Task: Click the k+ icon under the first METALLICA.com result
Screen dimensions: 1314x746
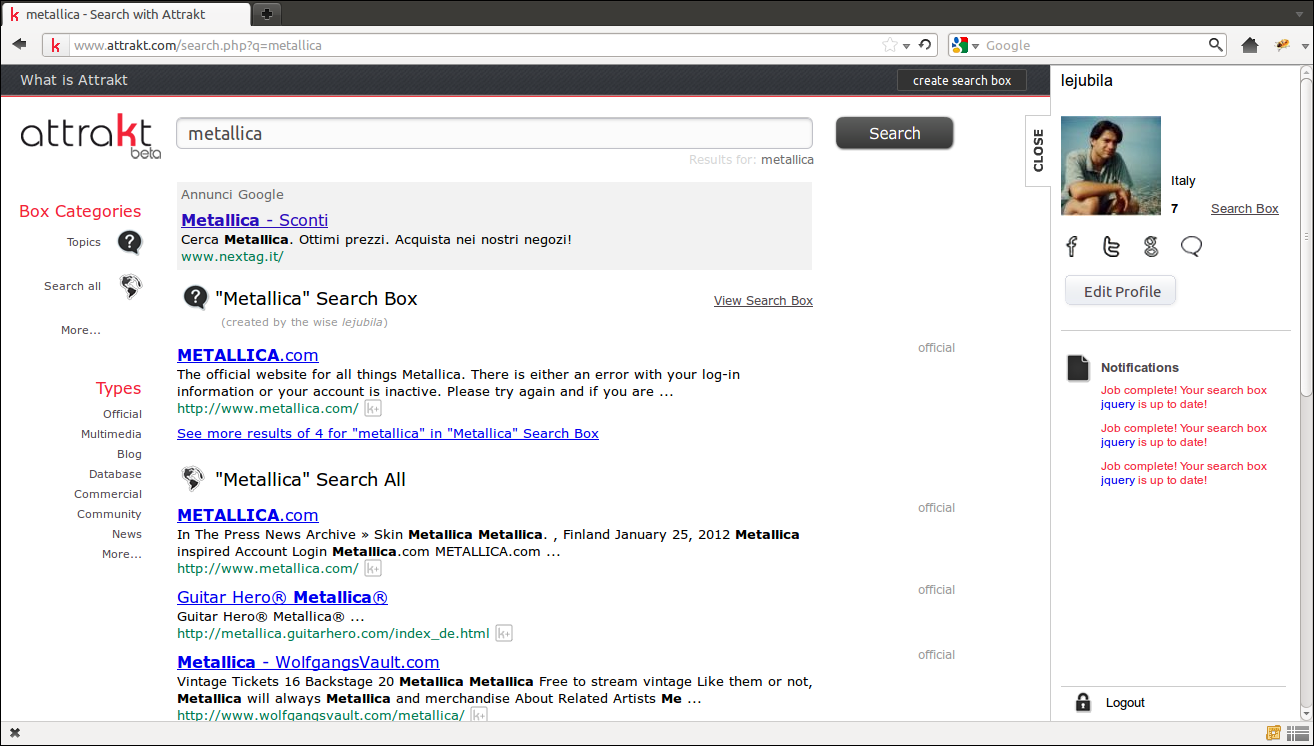Action: 372,408
